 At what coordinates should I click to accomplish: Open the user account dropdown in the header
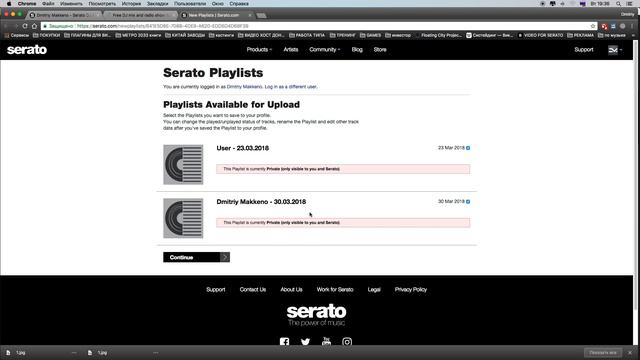[x=615, y=50]
